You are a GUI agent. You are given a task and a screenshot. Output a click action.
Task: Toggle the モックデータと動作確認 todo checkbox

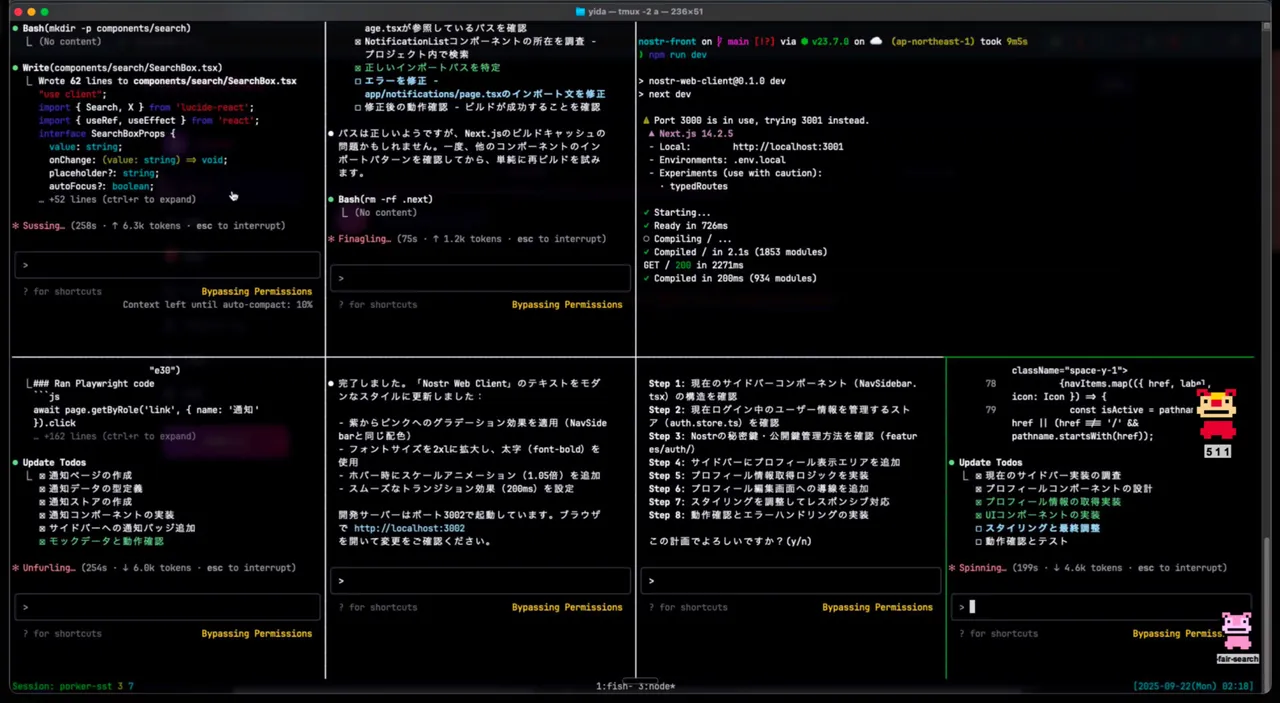click(42, 541)
